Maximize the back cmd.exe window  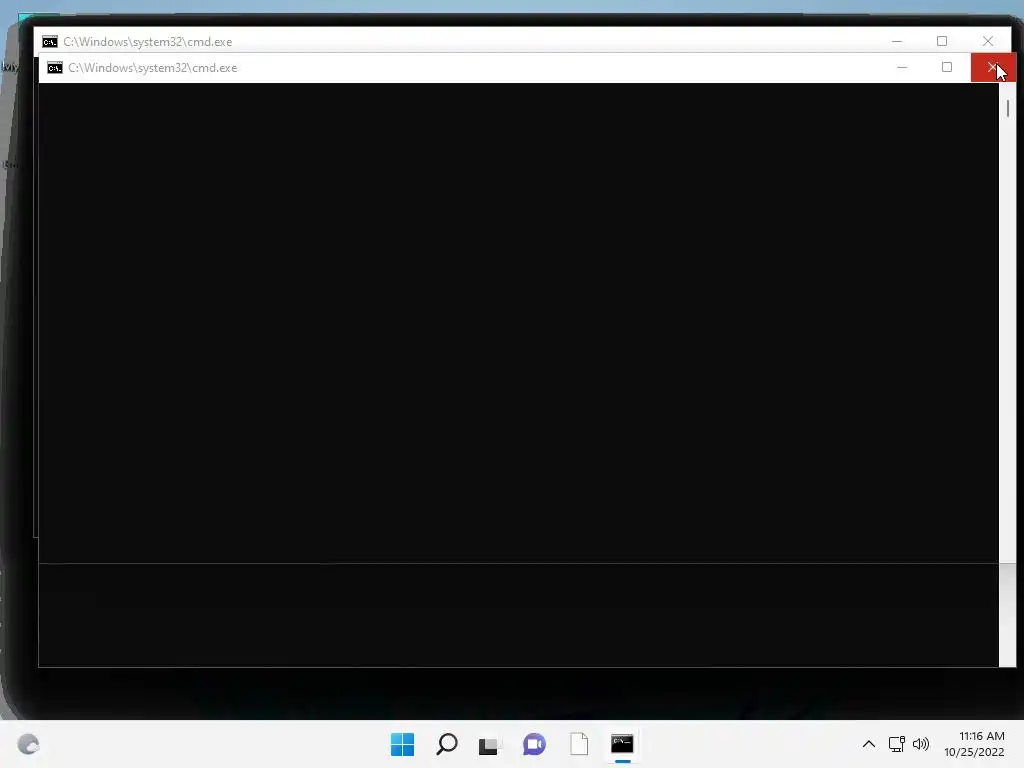(942, 41)
